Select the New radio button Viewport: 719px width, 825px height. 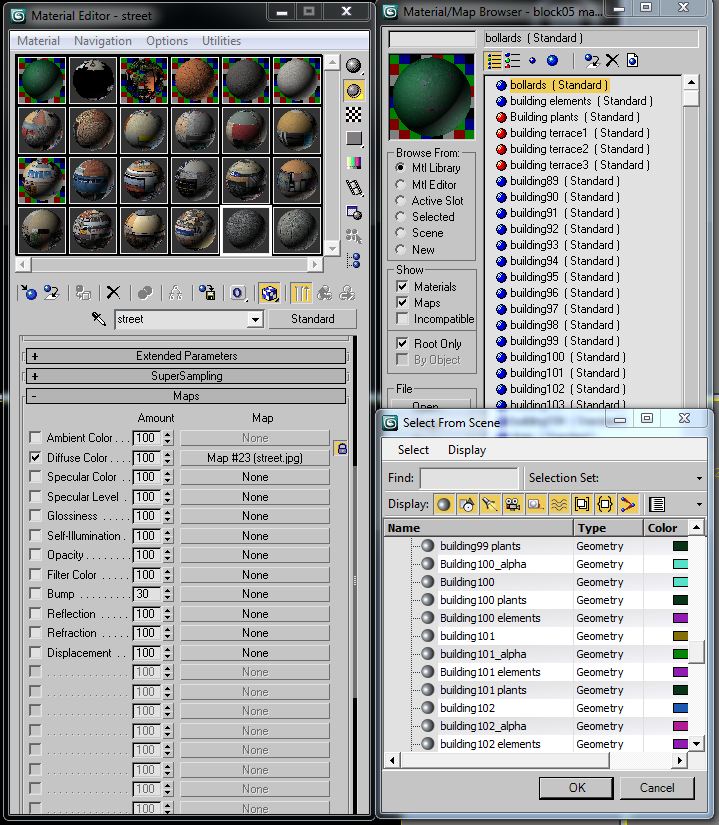401,249
